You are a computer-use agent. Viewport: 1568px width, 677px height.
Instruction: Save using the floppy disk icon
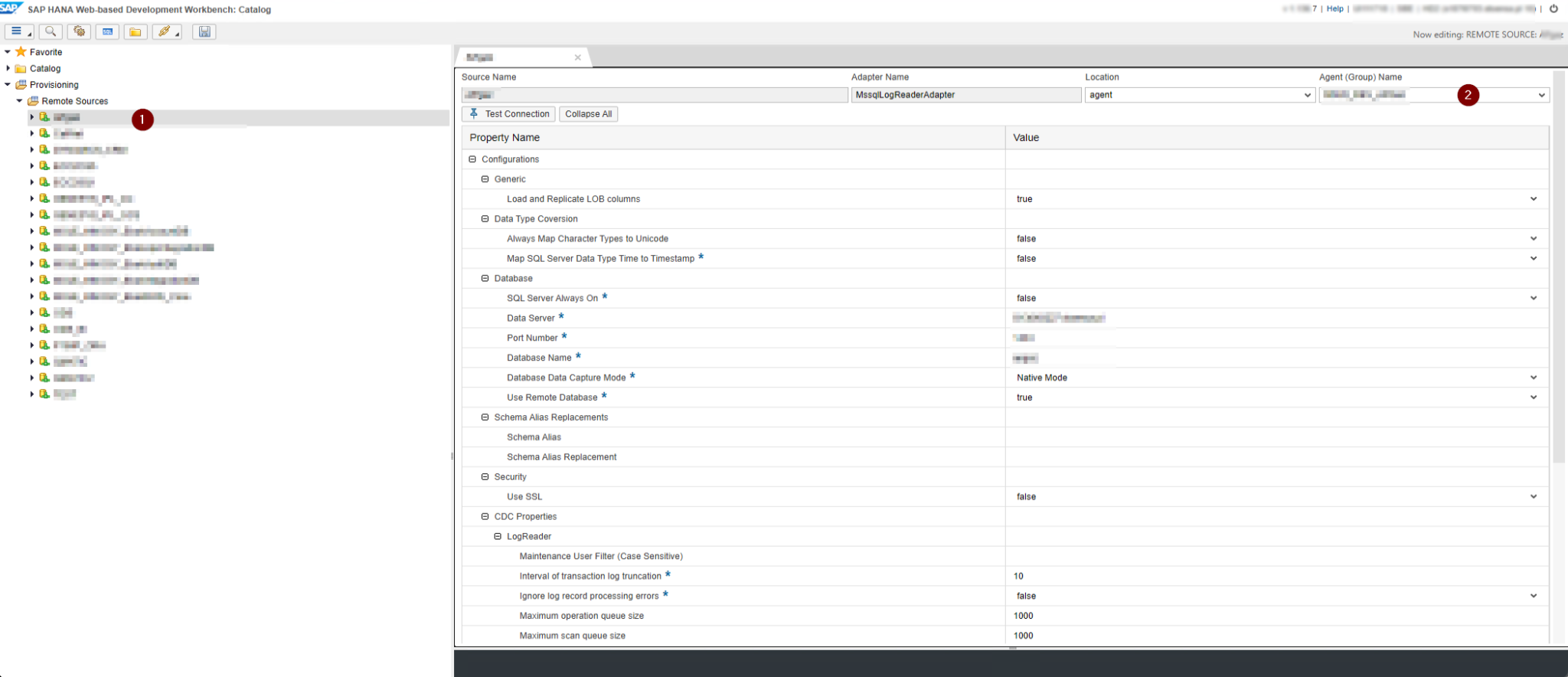204,31
